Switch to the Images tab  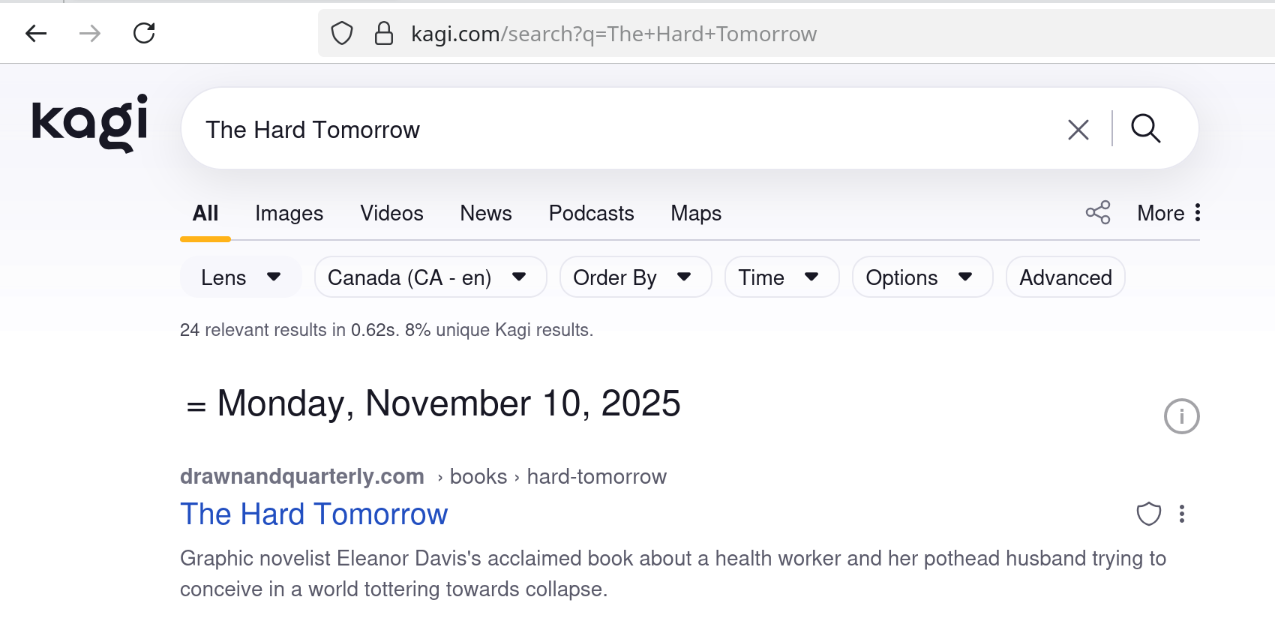289,213
